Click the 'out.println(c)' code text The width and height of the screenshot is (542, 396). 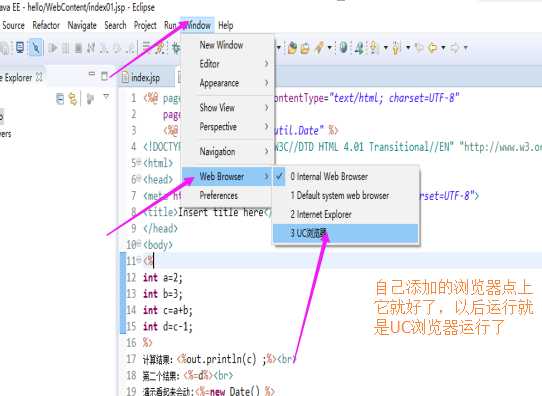222,359
